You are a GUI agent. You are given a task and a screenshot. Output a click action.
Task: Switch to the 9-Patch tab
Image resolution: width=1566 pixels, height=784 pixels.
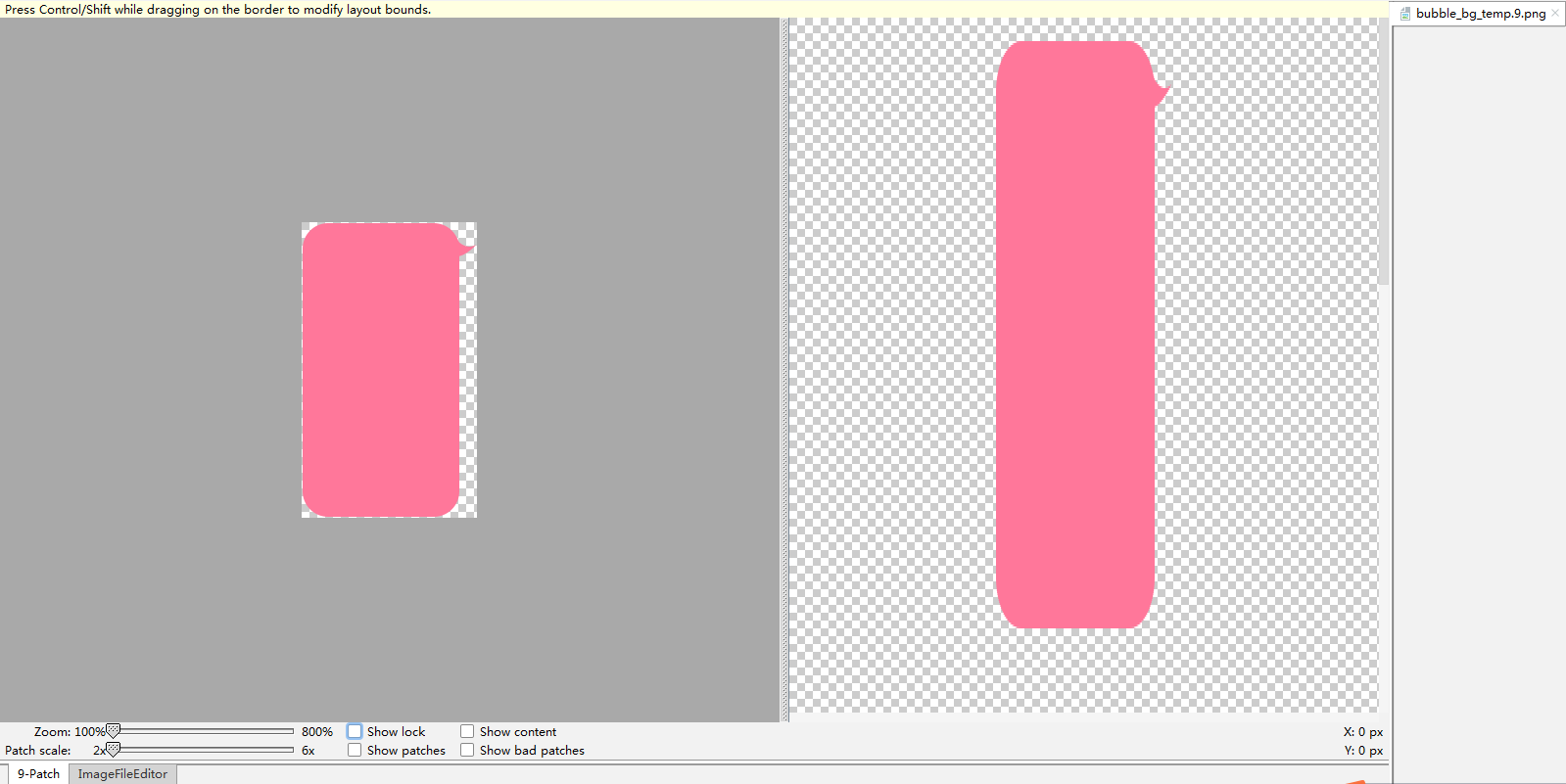38,773
